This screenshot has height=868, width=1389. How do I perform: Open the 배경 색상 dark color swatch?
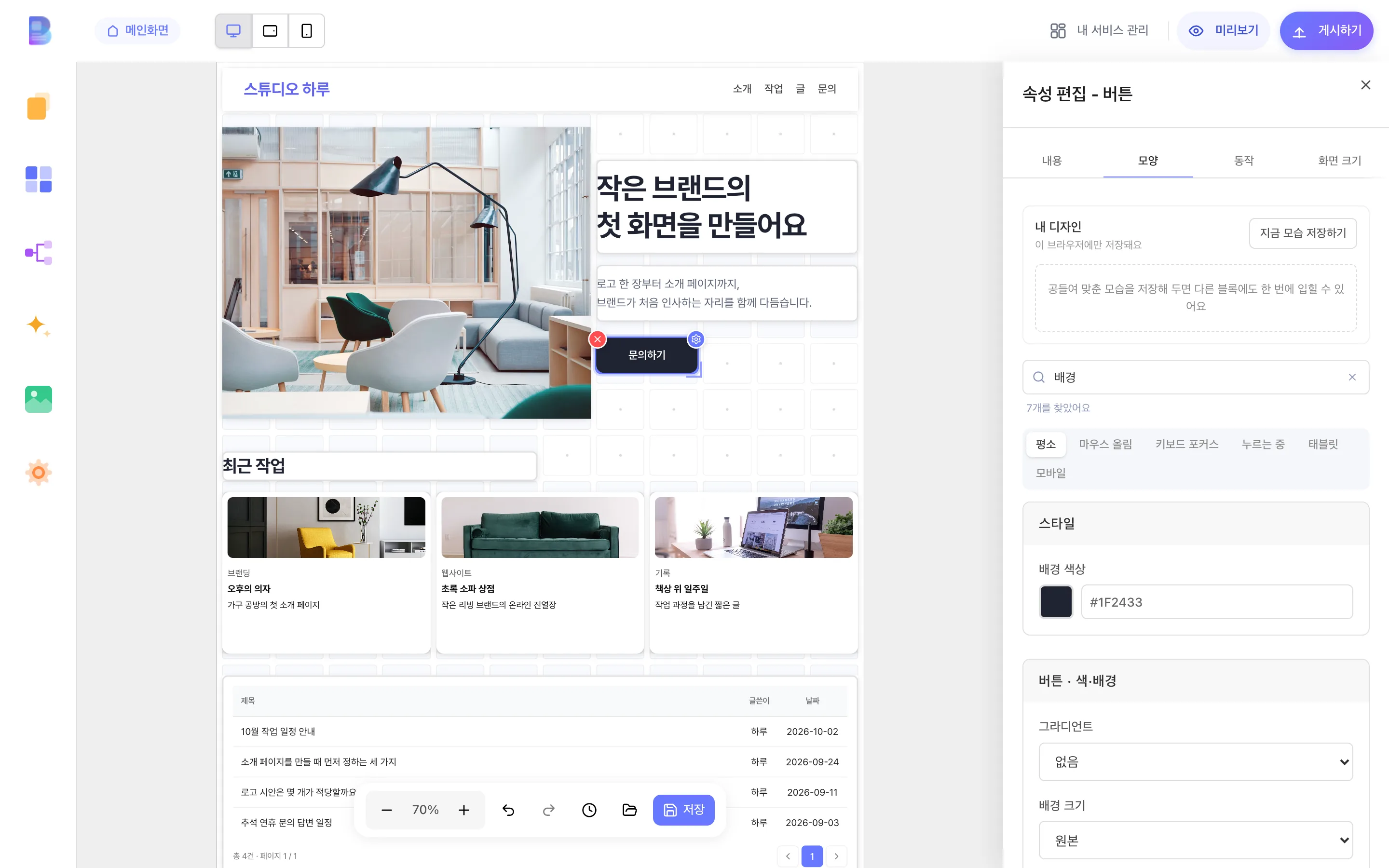point(1056,602)
